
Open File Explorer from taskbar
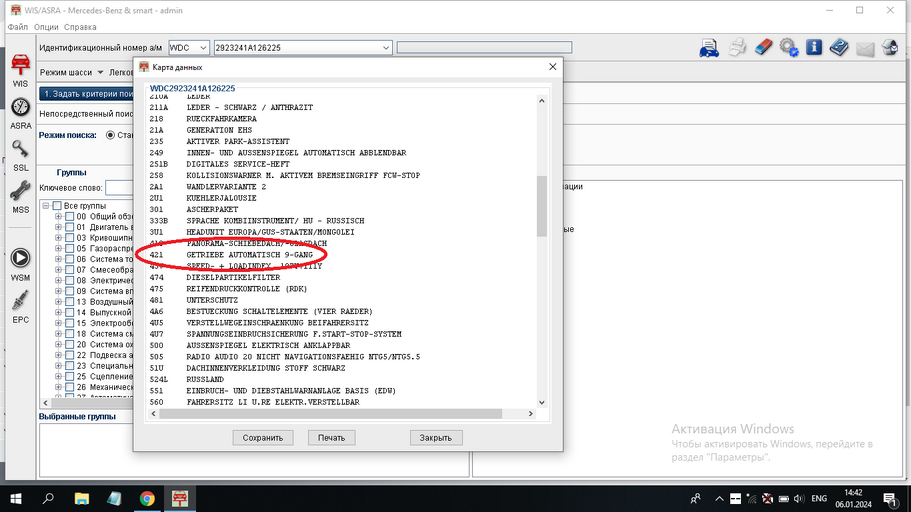pos(81,499)
